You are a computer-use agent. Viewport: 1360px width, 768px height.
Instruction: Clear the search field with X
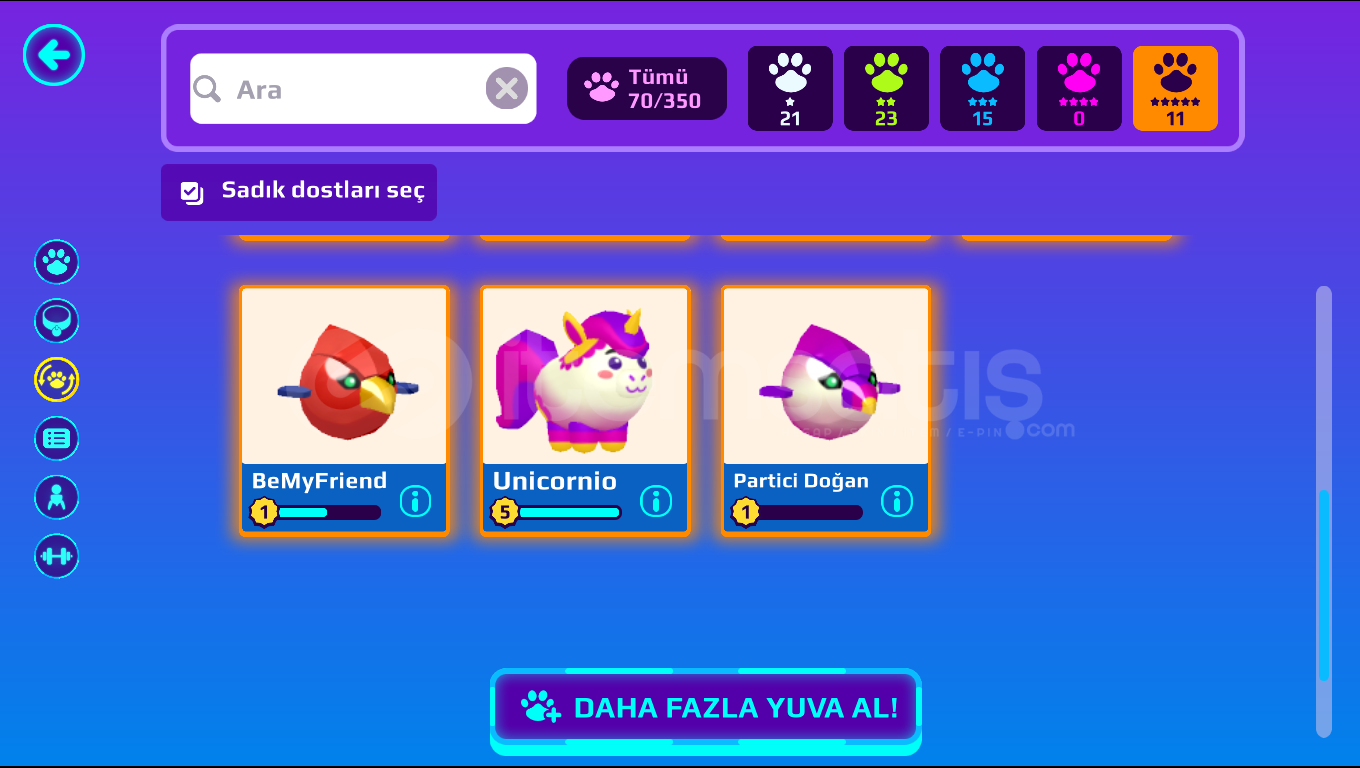pos(507,89)
